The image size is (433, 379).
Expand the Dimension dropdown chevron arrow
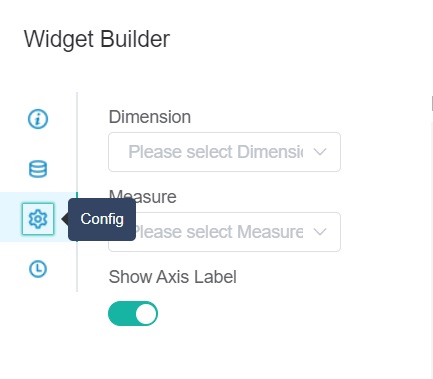(x=320, y=152)
